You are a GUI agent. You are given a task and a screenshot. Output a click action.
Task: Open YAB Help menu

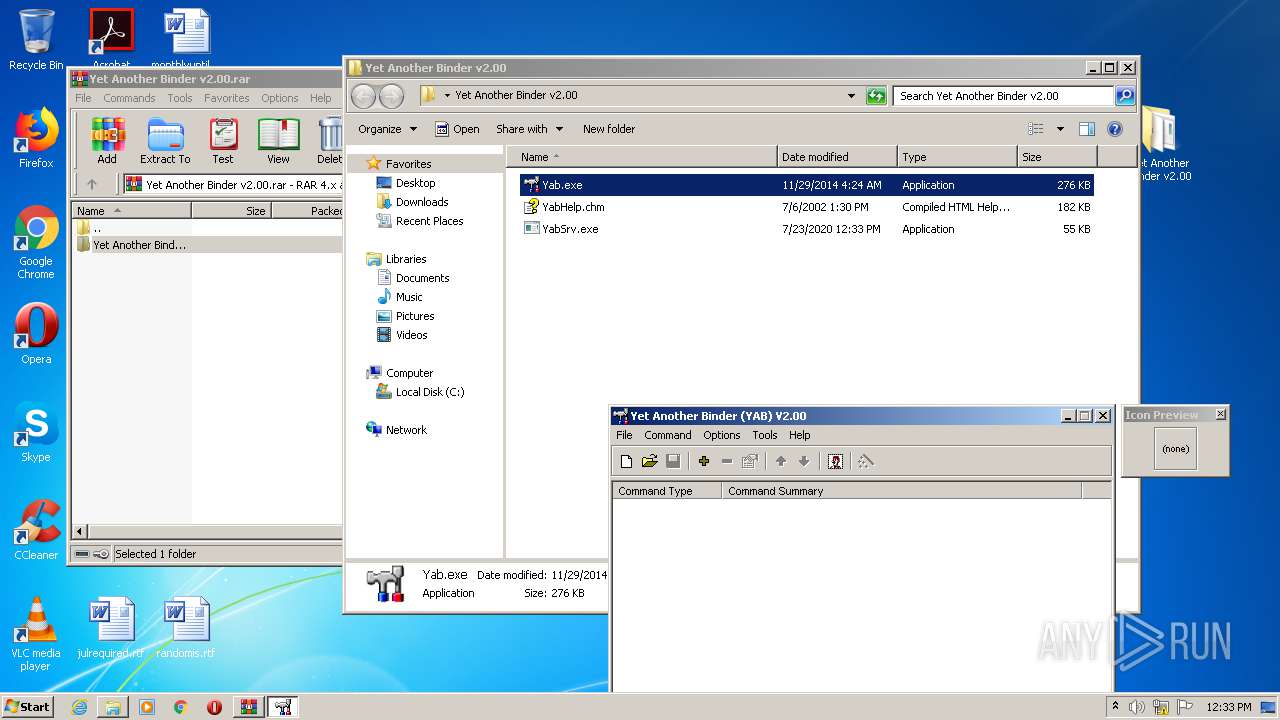point(799,435)
